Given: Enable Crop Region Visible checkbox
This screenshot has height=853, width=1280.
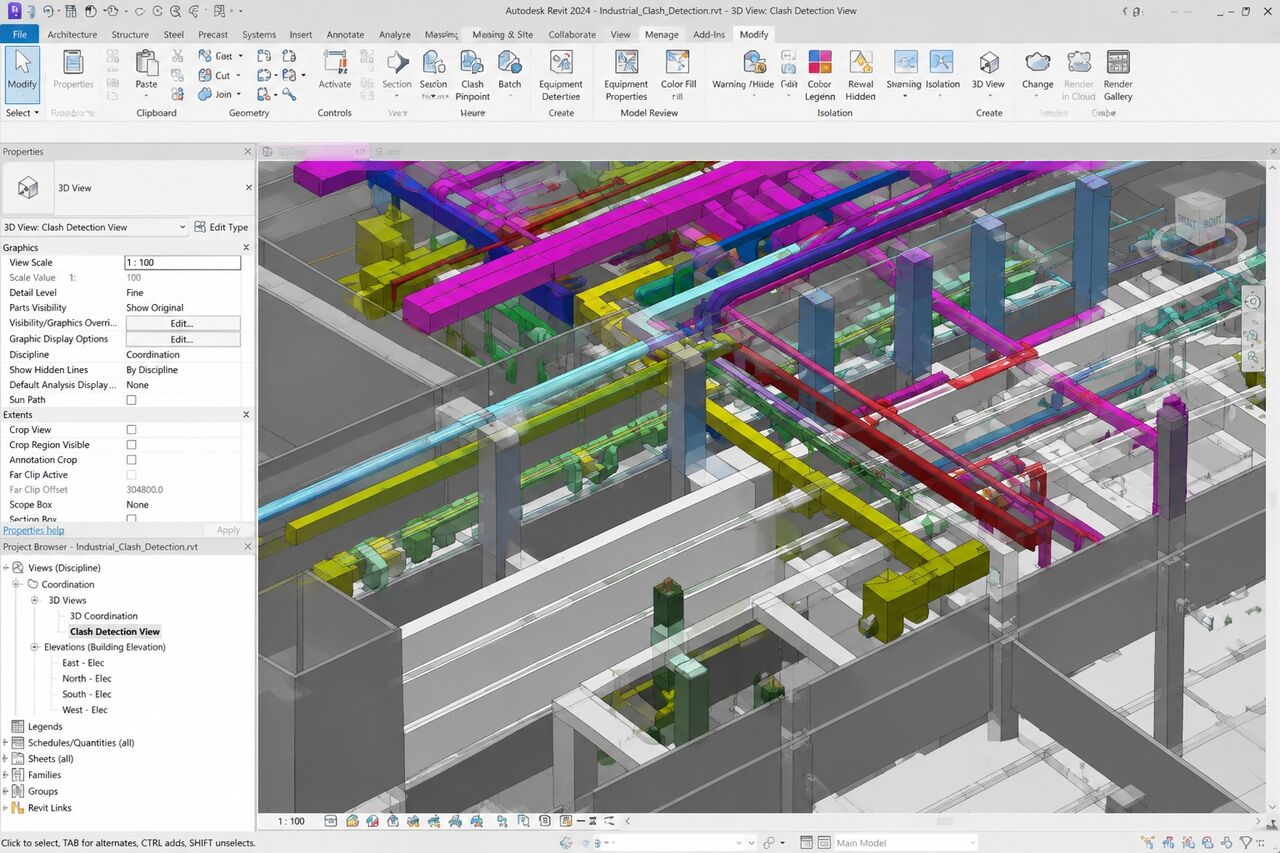Looking at the screenshot, I should tap(131, 445).
